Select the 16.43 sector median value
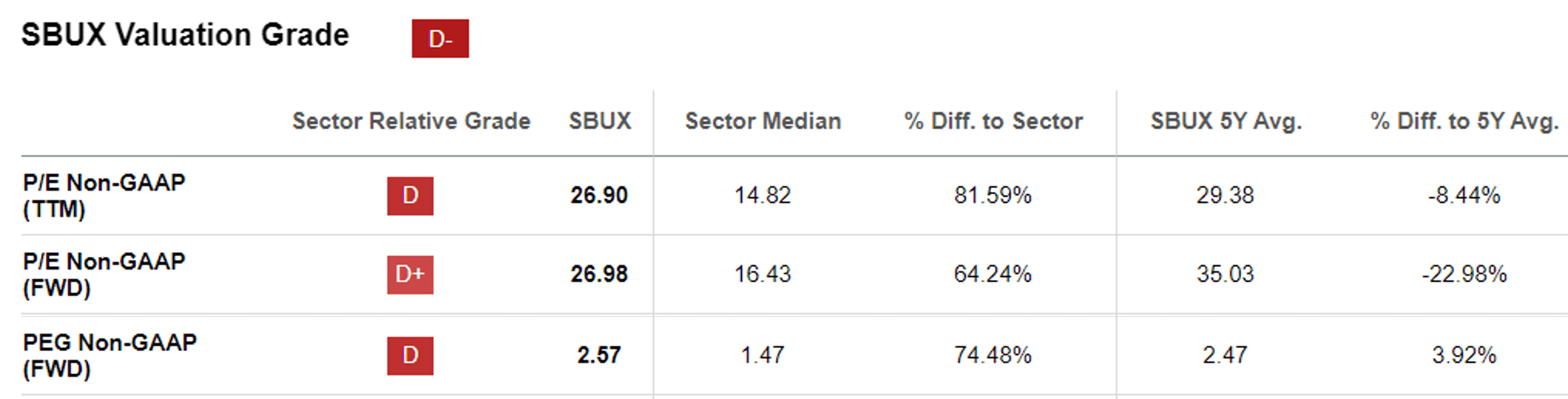 (x=762, y=274)
